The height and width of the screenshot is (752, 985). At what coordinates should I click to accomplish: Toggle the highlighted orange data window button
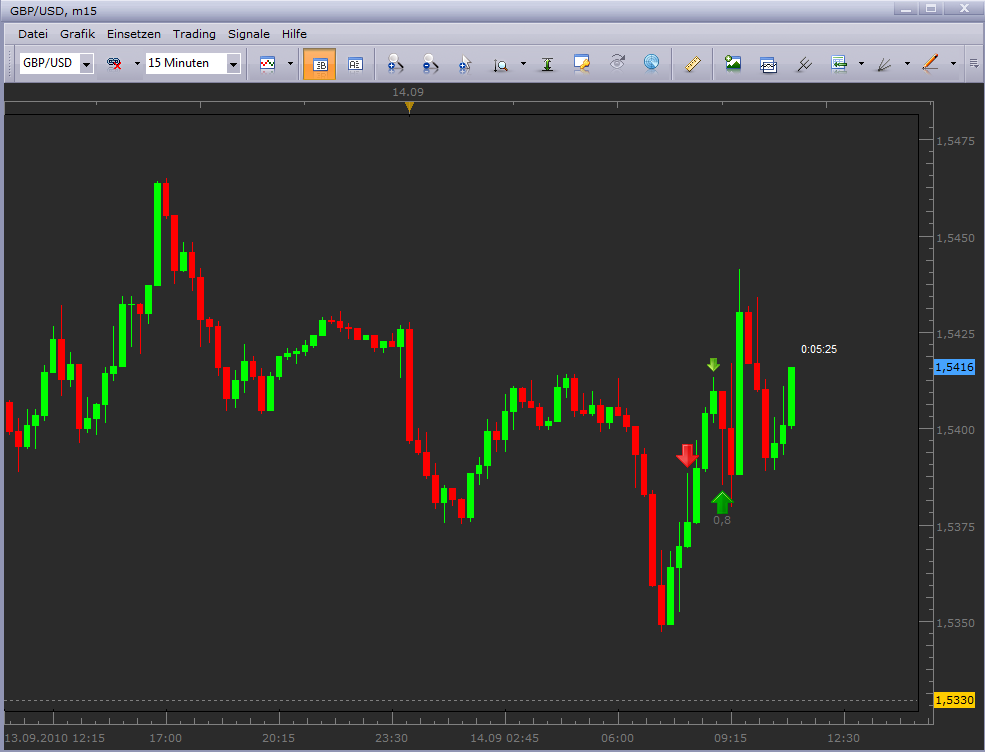319,64
